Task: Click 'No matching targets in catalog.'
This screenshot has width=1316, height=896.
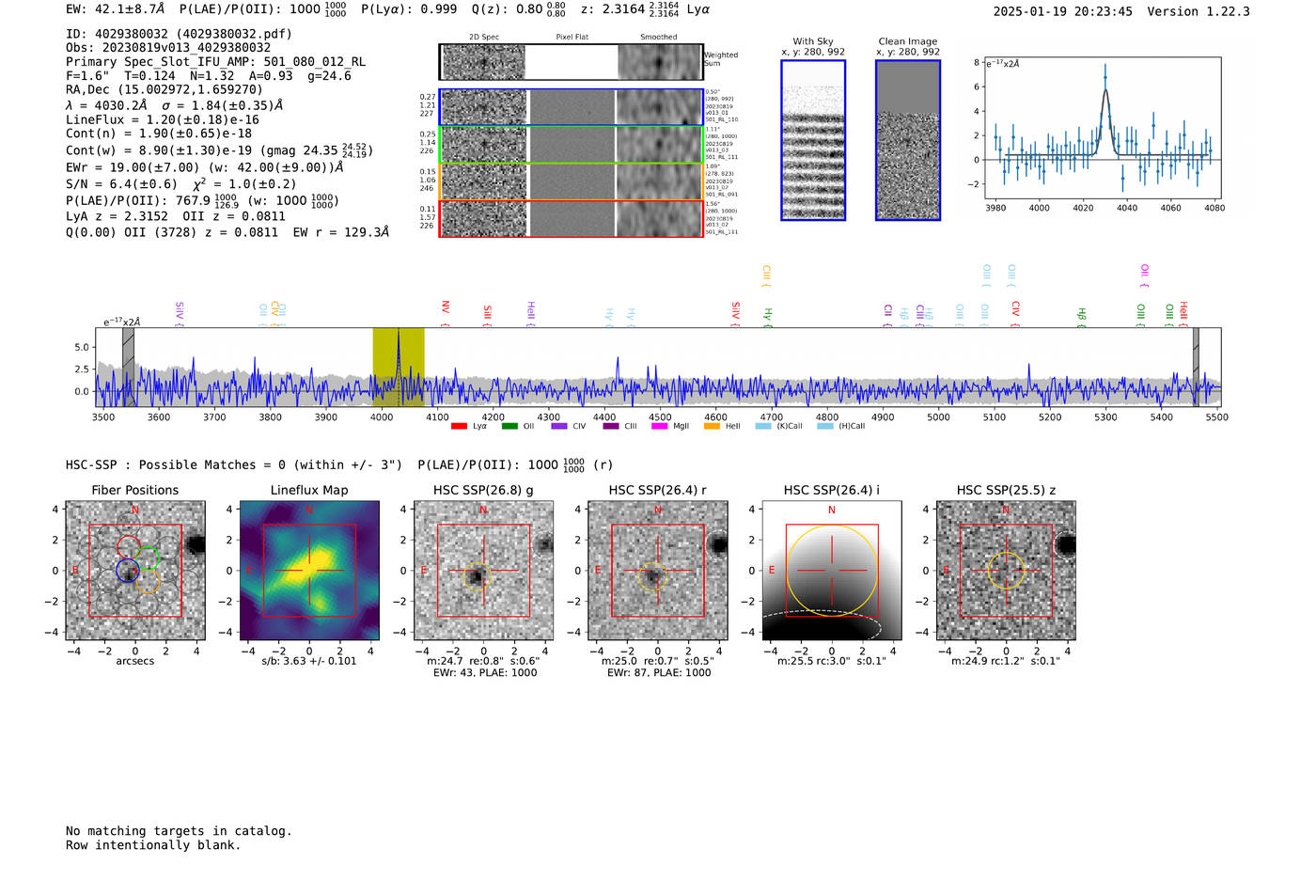Action: (179, 831)
